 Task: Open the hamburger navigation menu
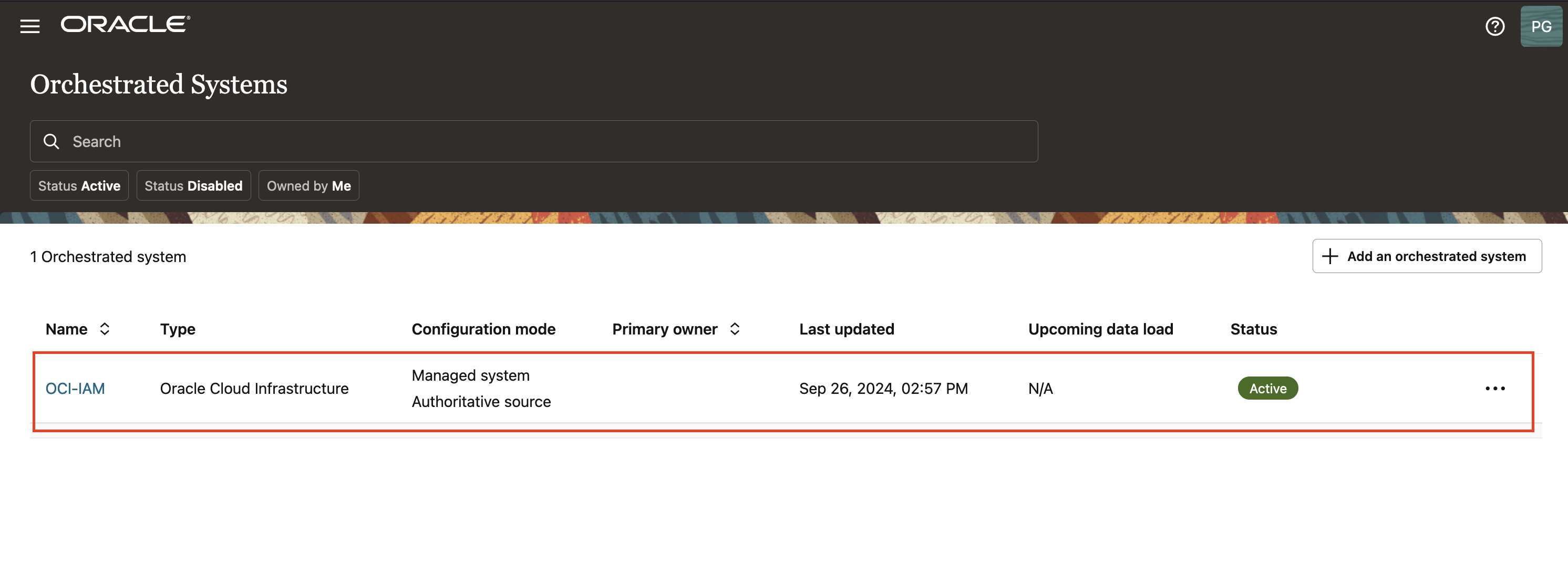click(29, 26)
